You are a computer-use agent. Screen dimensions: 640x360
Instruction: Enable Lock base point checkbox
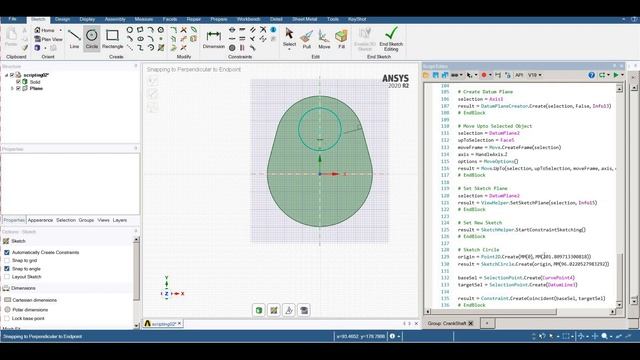click(7, 318)
